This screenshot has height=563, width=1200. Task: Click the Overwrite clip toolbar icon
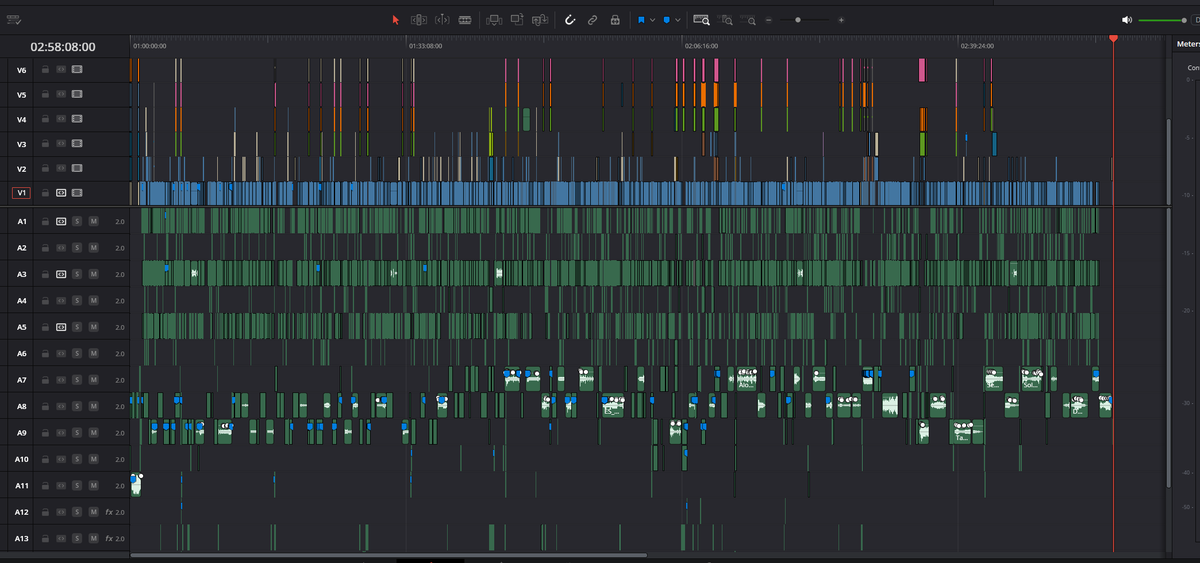(x=517, y=19)
